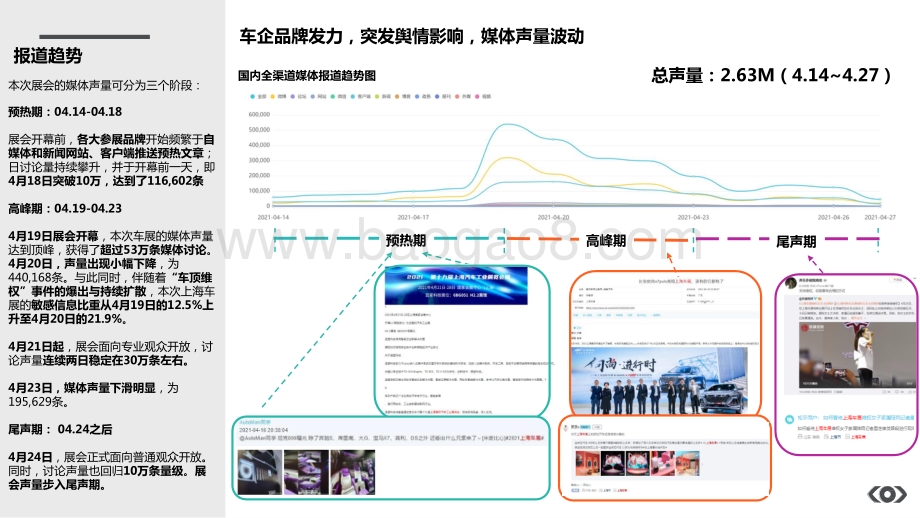The image size is (920, 518).
Task: Click the 高峰期 phase label
Action: 606,241
